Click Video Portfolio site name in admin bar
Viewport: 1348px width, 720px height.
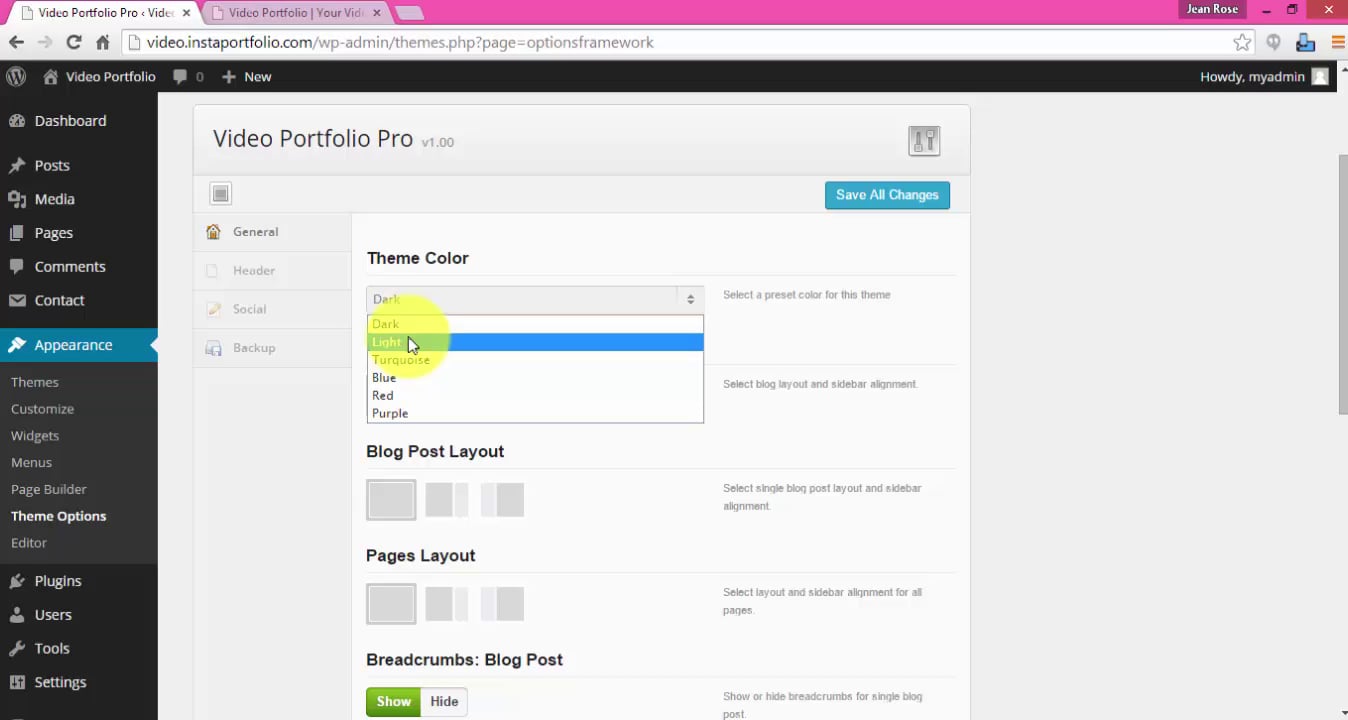(x=99, y=76)
